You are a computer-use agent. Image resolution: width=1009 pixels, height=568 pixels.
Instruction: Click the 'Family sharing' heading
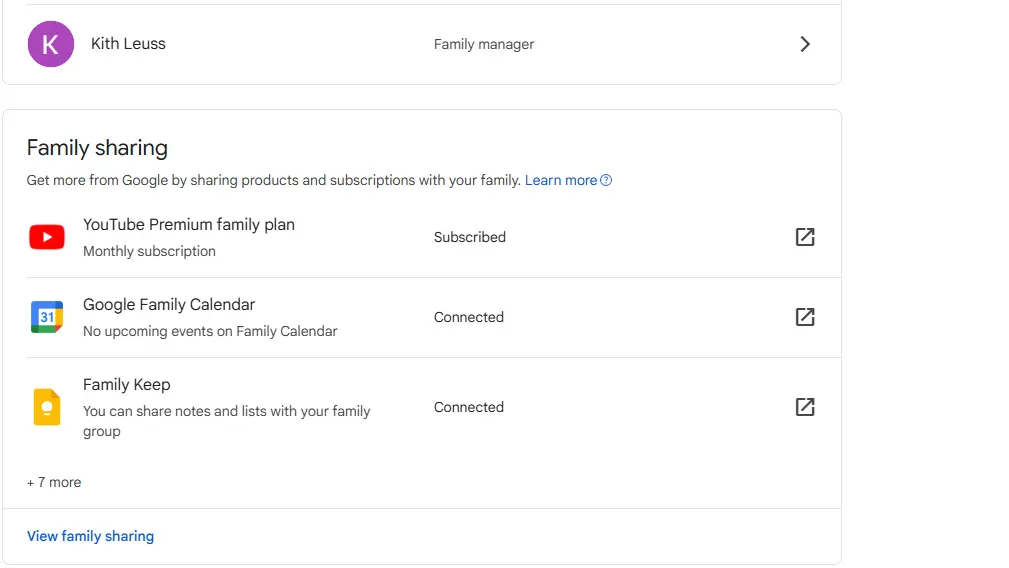pyautogui.click(x=97, y=148)
